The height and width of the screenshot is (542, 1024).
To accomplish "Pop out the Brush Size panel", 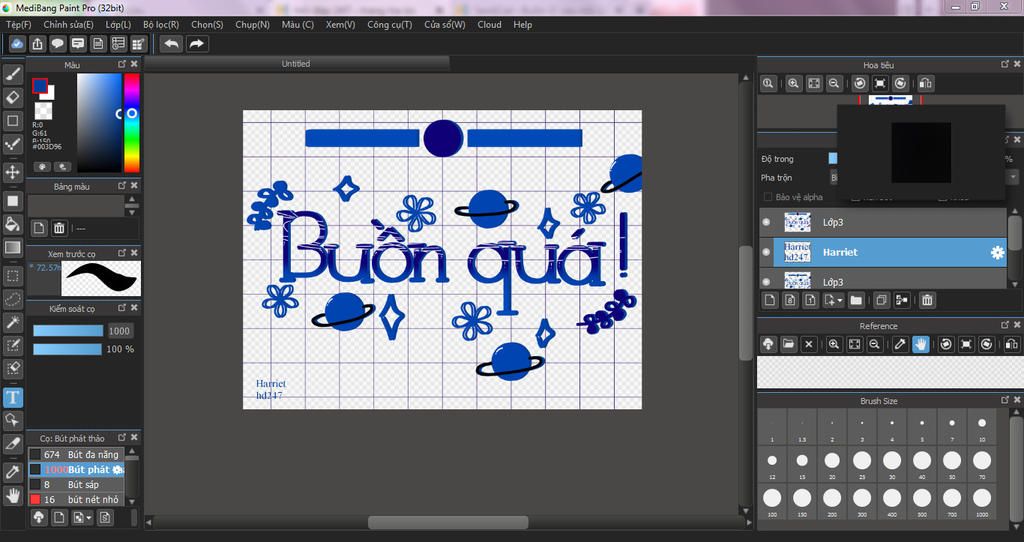I will coord(1005,400).
